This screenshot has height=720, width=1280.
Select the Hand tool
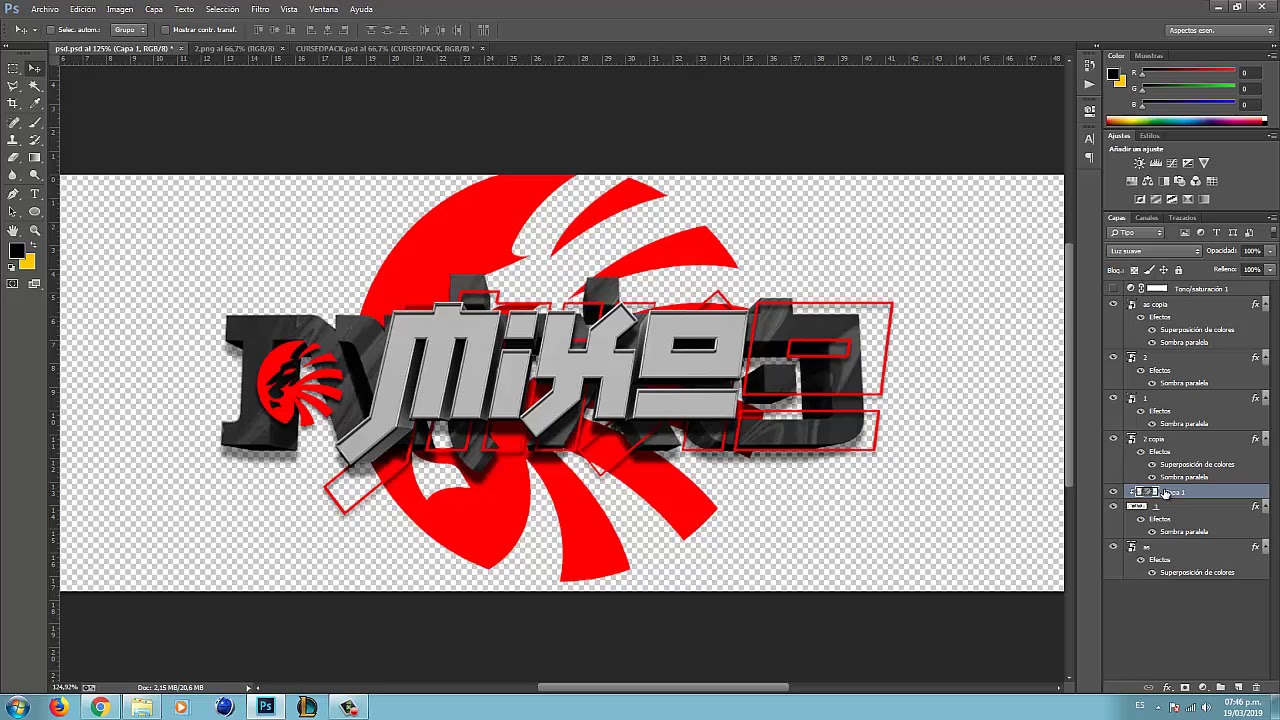13,230
